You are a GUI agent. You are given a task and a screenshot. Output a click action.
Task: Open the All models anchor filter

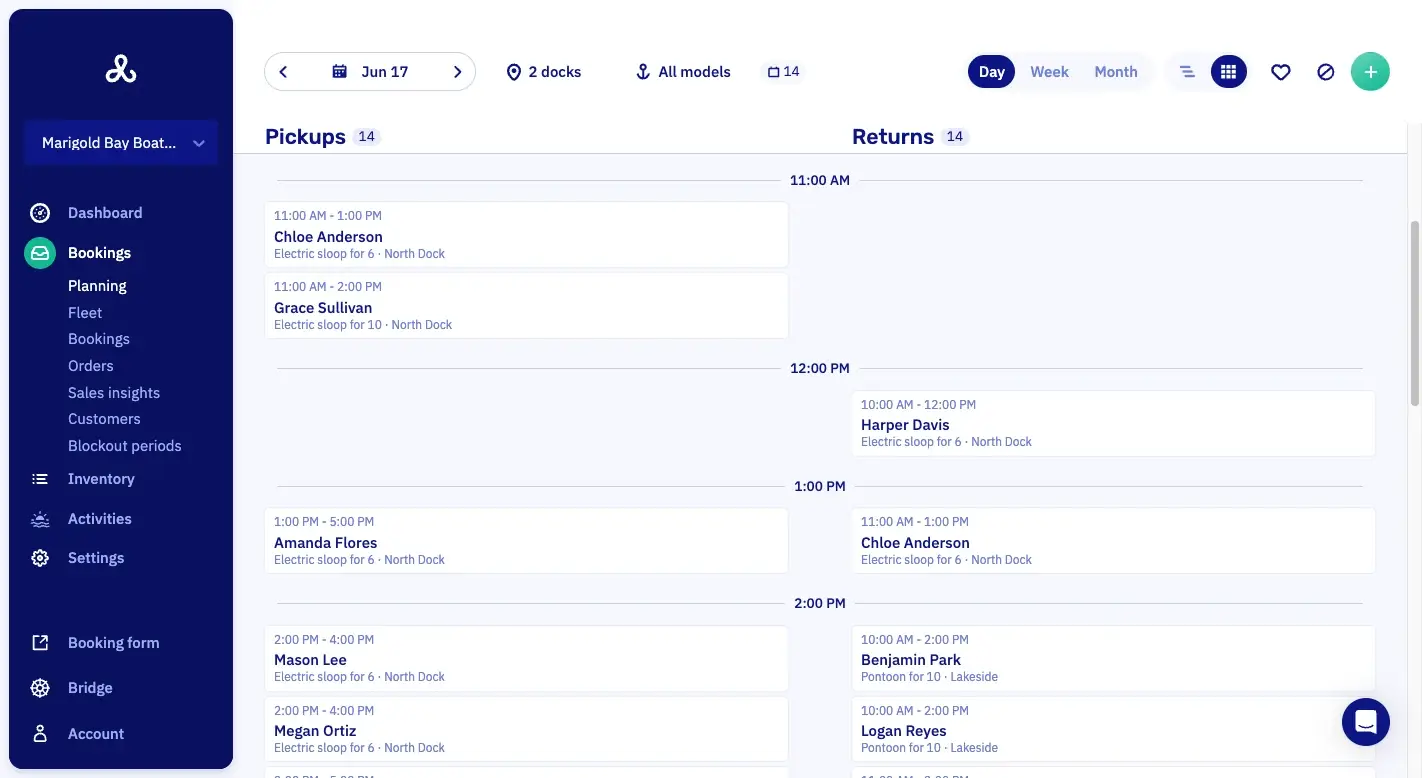tap(683, 72)
